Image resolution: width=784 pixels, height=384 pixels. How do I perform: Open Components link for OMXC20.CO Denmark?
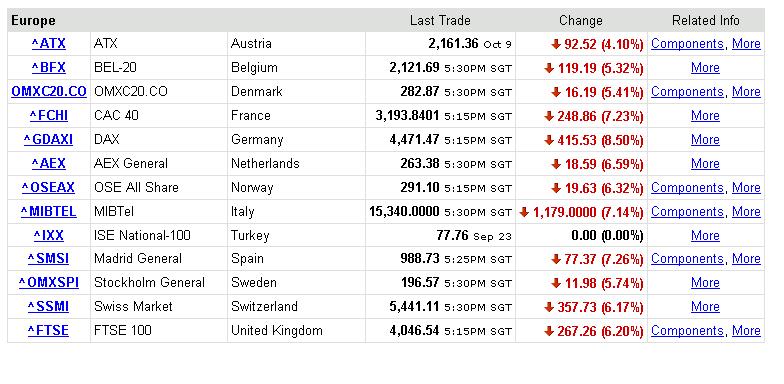tap(687, 92)
